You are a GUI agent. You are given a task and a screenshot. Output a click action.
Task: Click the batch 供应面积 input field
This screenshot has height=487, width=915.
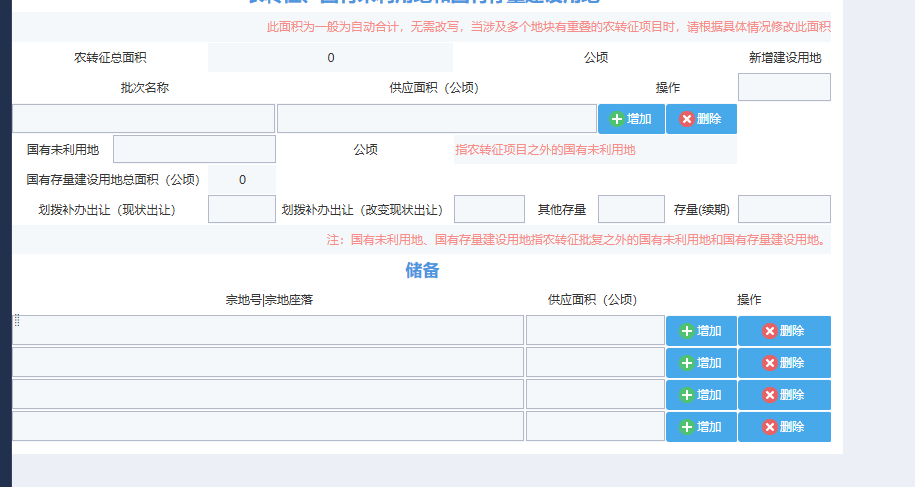(436, 119)
